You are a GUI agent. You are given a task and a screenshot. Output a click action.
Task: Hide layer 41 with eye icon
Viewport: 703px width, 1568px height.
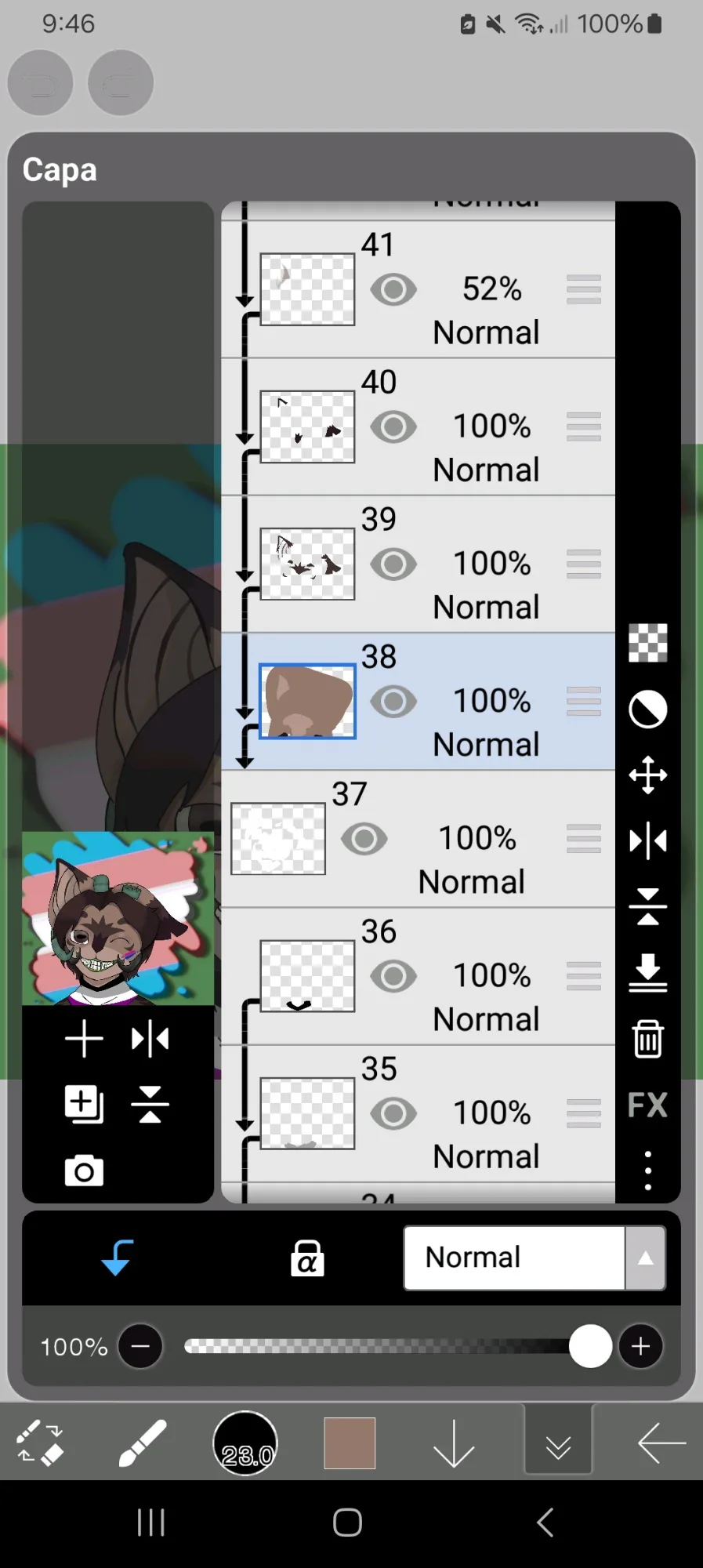click(x=393, y=289)
